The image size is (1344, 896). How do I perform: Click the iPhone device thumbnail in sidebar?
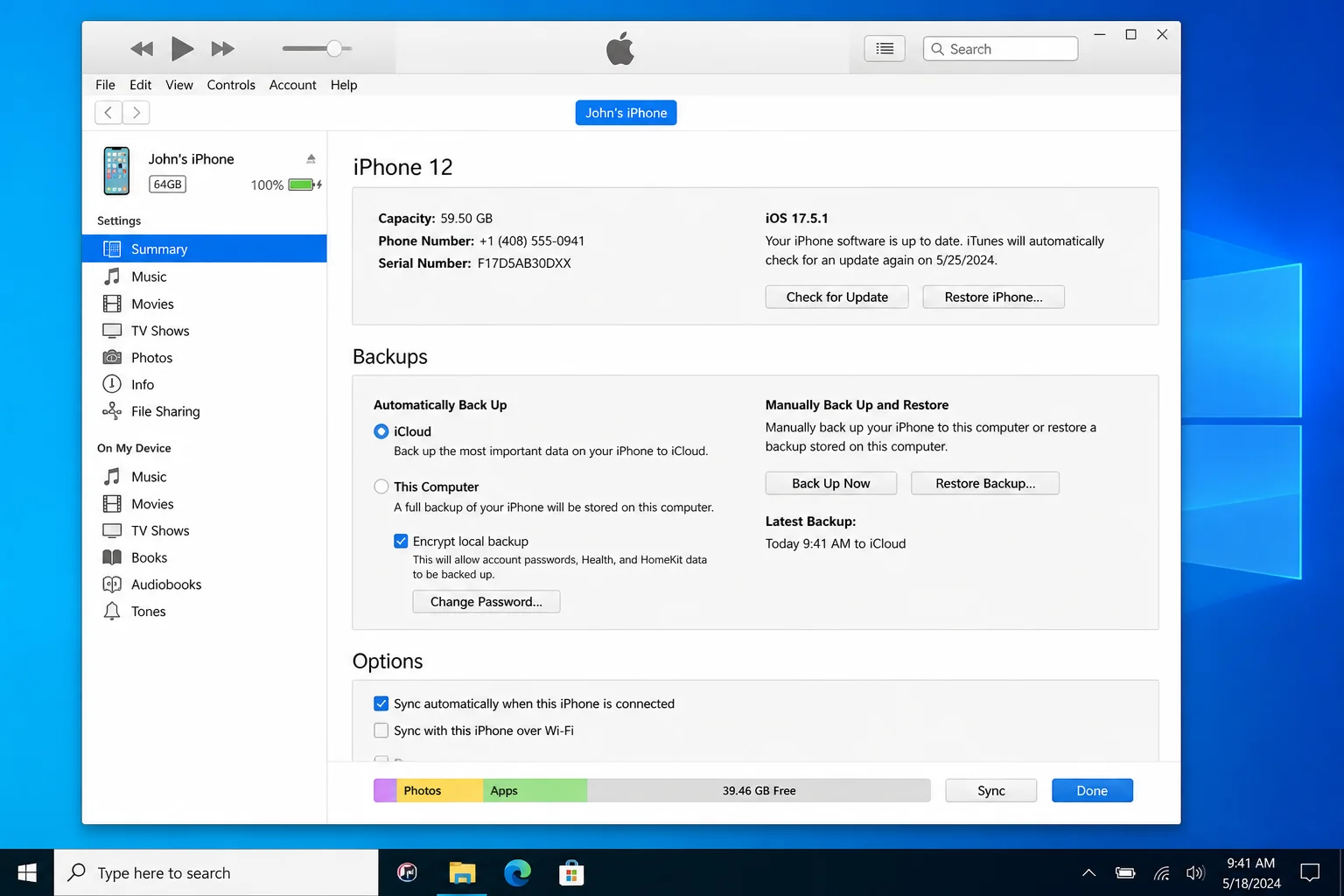click(116, 171)
